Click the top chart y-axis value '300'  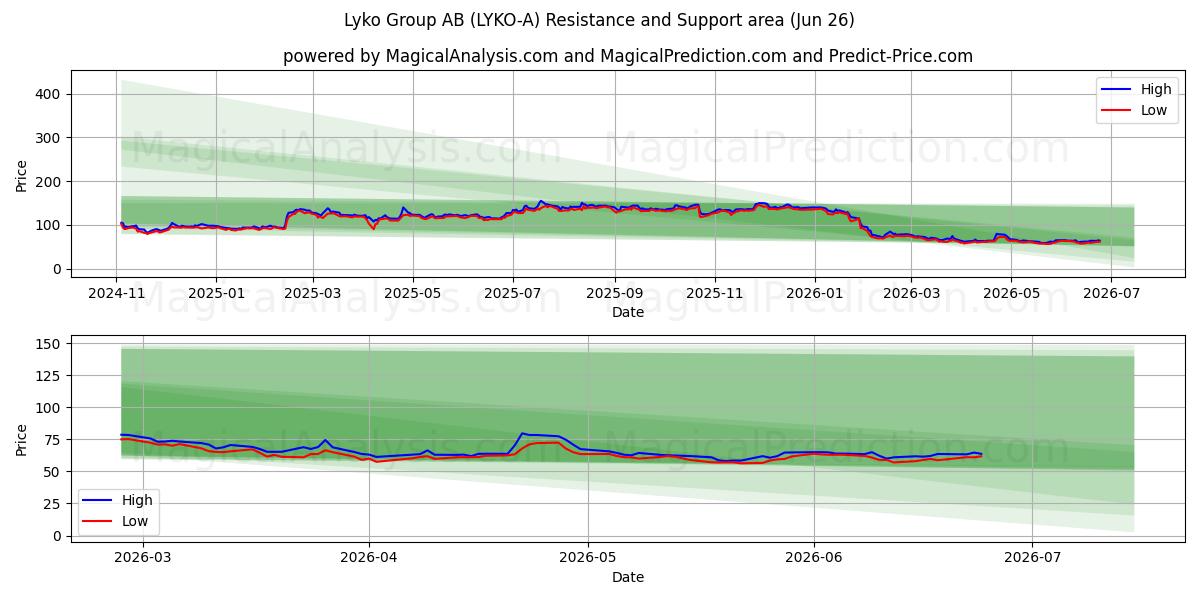click(49, 138)
